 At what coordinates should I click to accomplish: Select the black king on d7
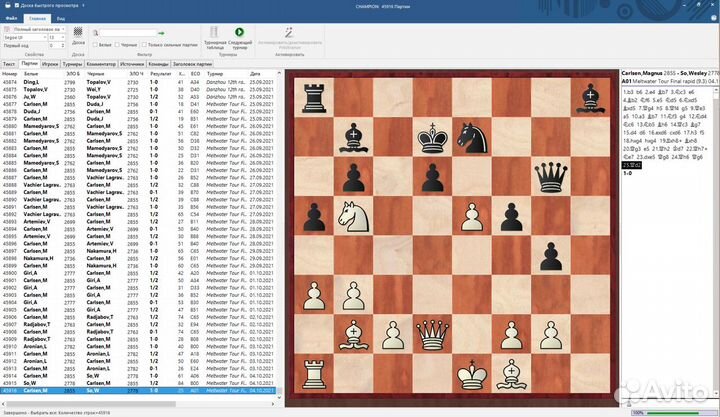(433, 137)
